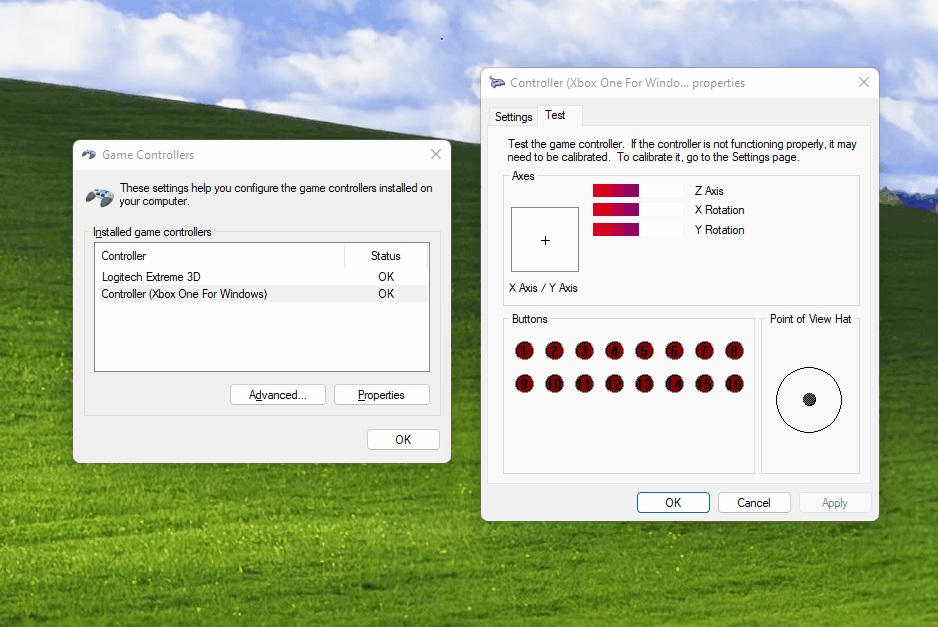Click the X Rotation level bar

coord(638,210)
